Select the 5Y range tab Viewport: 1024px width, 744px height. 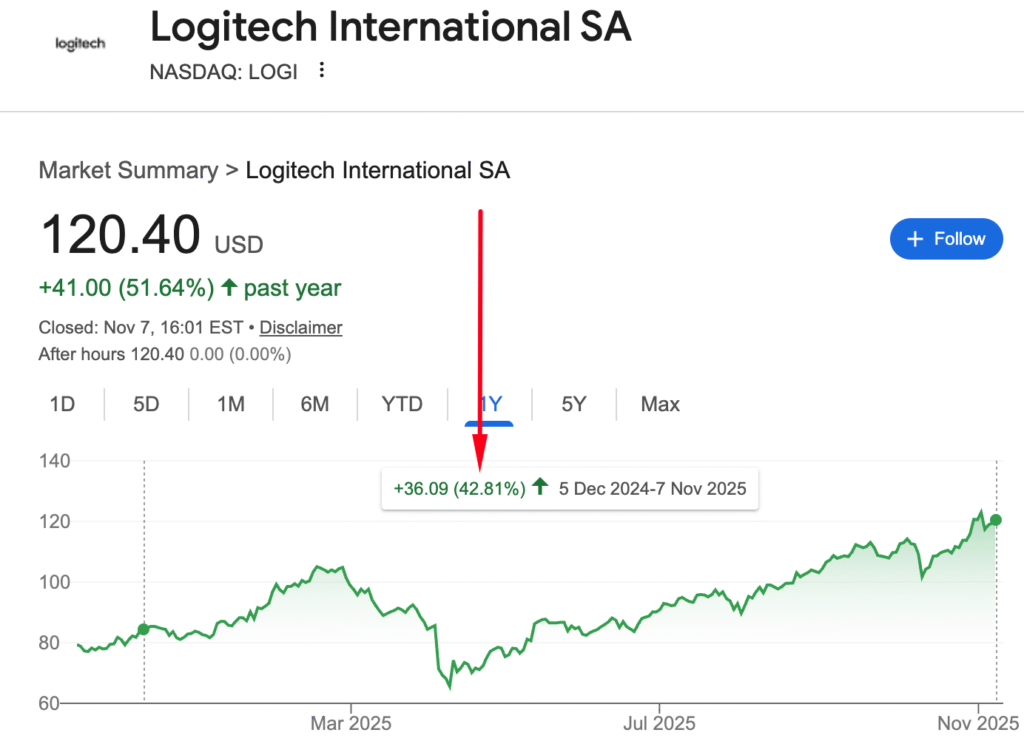(573, 404)
